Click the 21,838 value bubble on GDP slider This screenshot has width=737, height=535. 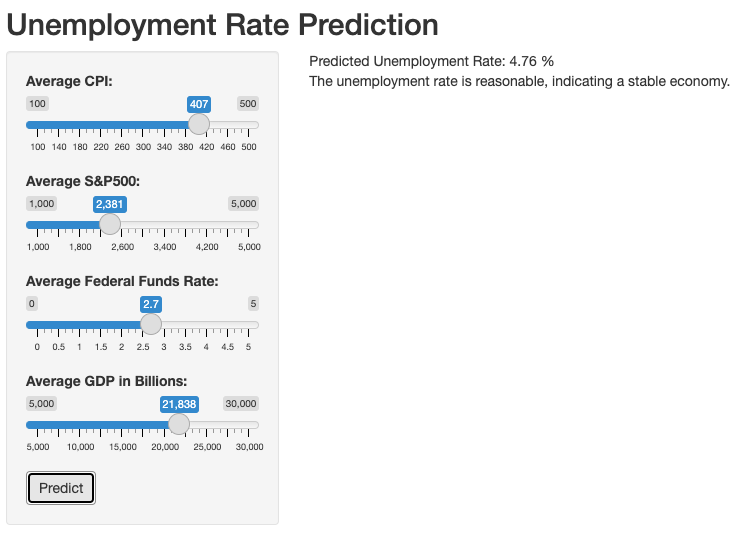[179, 404]
